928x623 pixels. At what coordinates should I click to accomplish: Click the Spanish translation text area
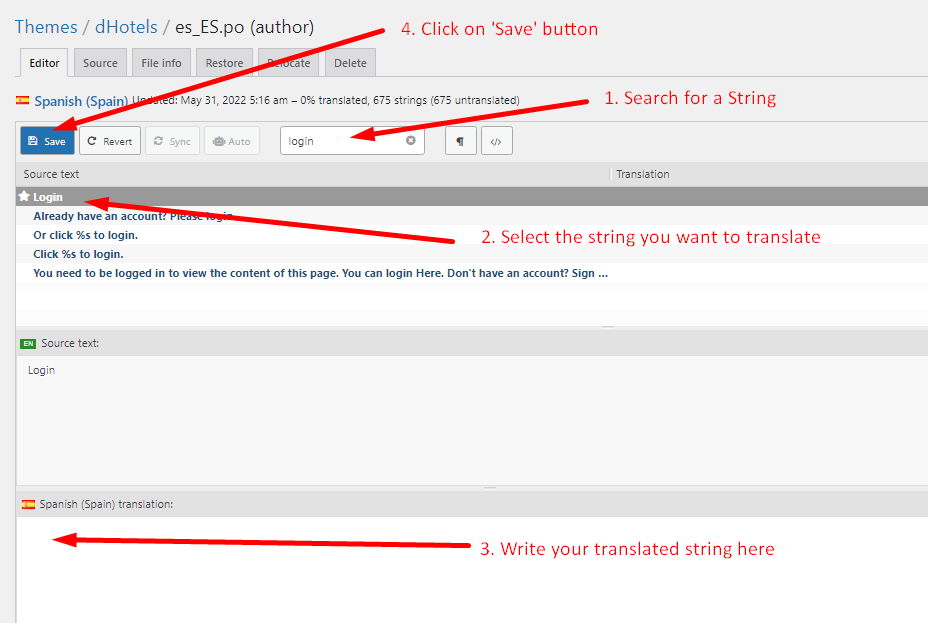coord(470,570)
